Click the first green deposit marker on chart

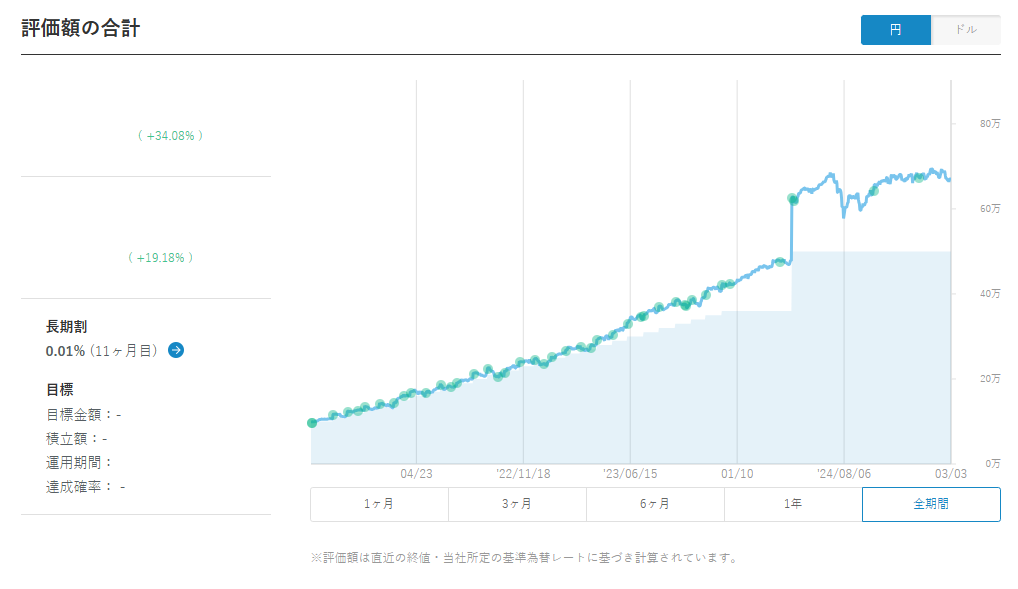coord(312,423)
